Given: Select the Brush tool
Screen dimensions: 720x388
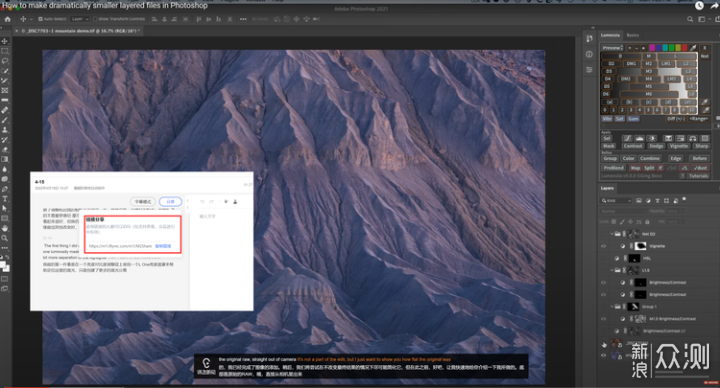Looking at the screenshot, I should [5, 120].
